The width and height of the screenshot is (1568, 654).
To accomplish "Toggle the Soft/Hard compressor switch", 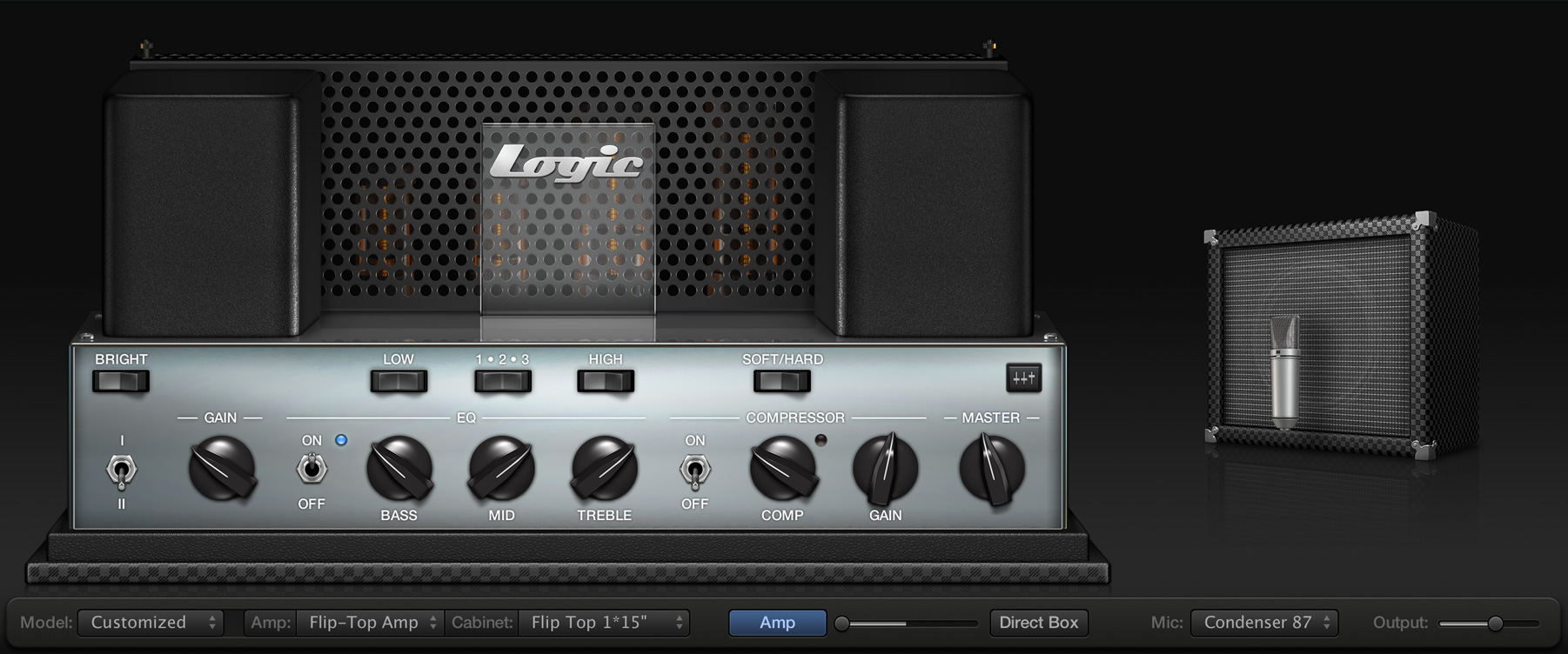I will tap(782, 381).
